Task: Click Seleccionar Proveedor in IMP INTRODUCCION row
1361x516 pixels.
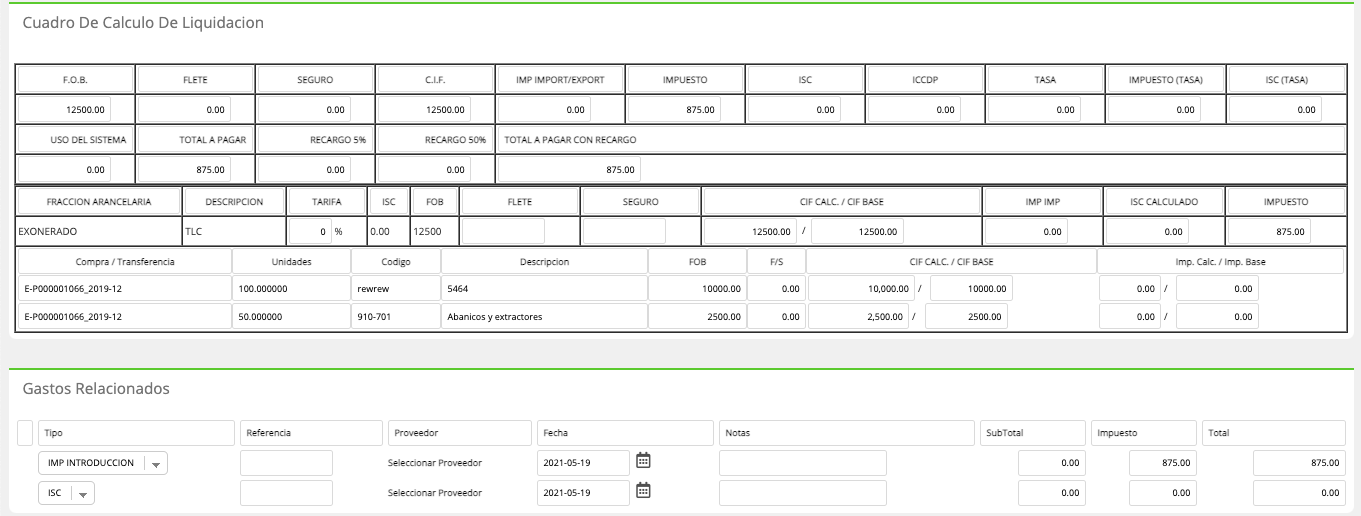Action: [x=435, y=463]
